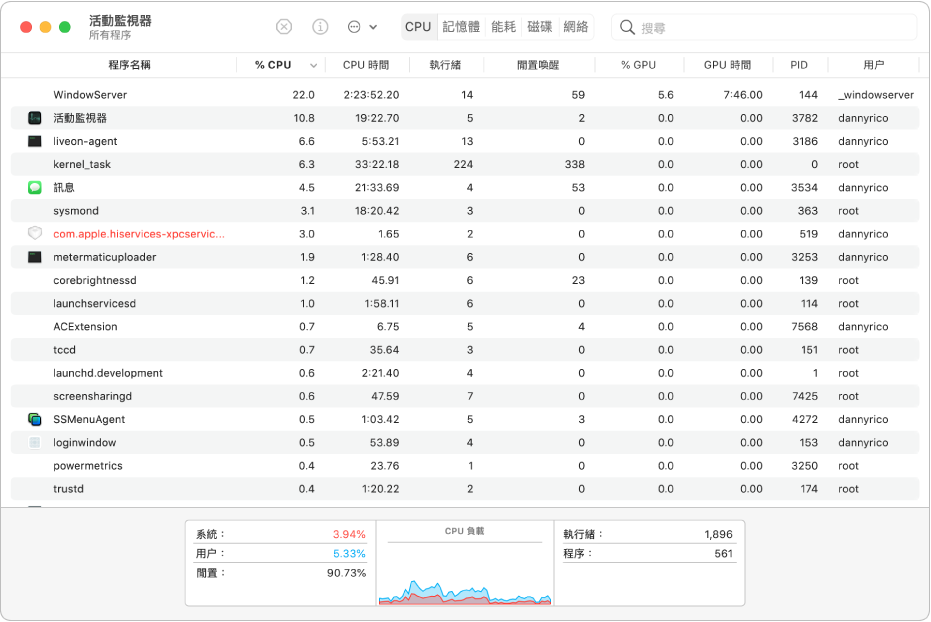
Task: Select the screensharingd process row
Action: click(x=465, y=396)
